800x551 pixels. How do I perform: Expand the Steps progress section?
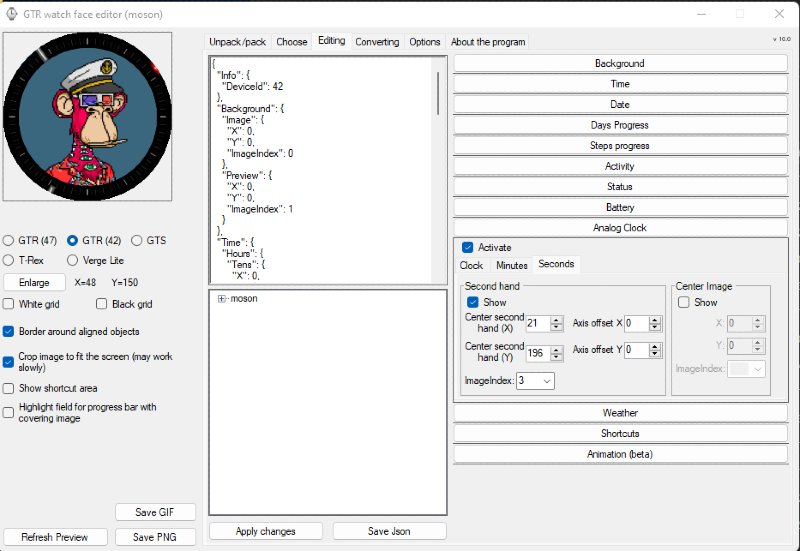(620, 145)
